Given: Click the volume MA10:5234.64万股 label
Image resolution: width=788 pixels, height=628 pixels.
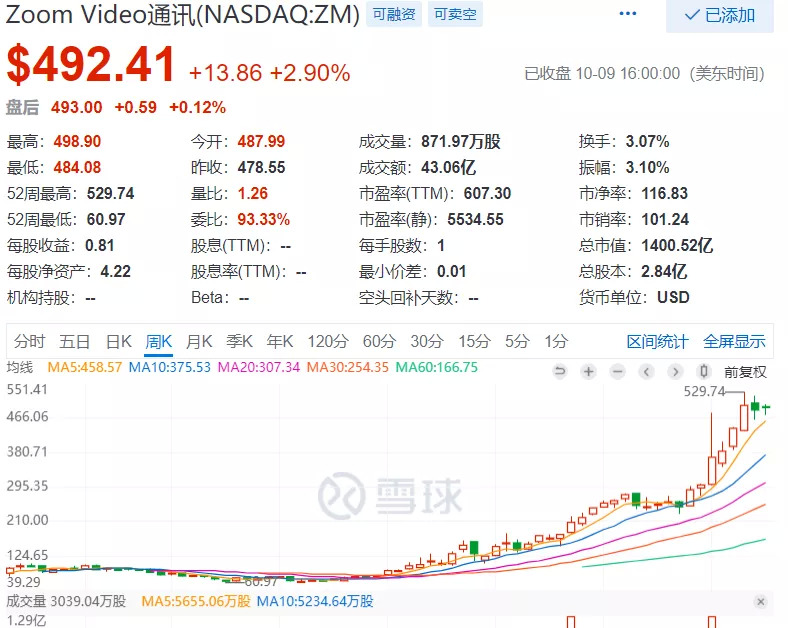Looking at the screenshot, I should tap(315, 601).
